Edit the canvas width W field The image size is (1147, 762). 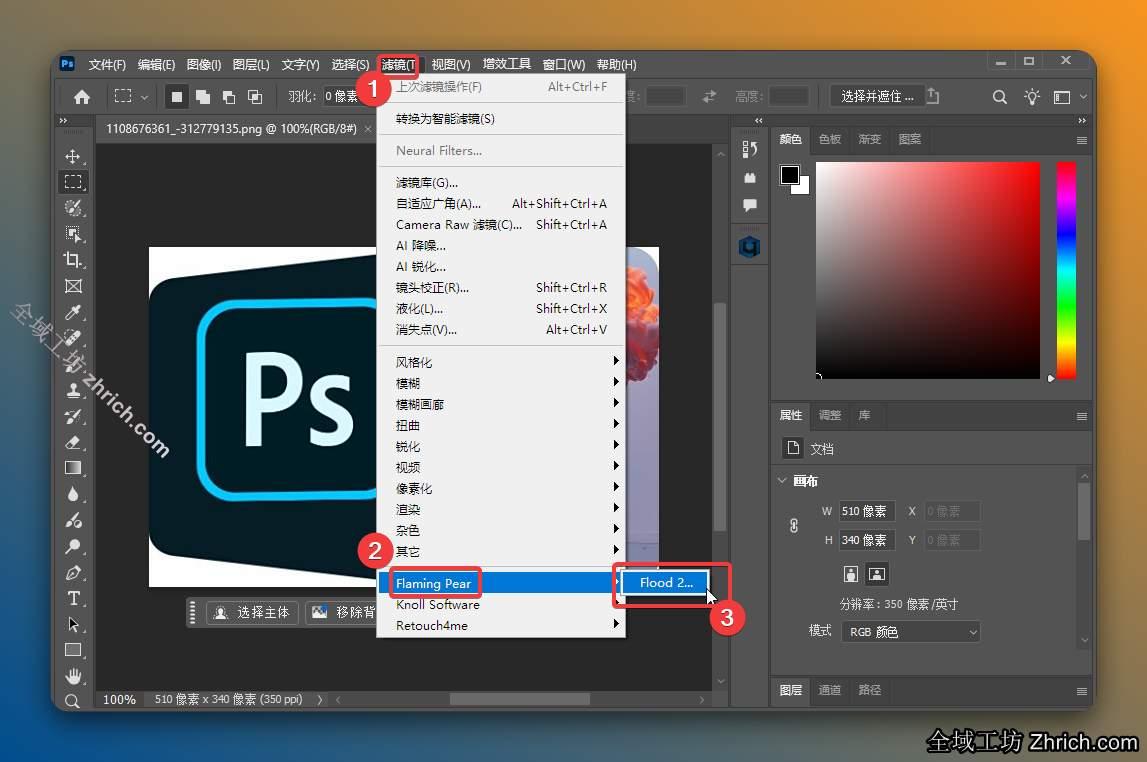tap(867, 511)
